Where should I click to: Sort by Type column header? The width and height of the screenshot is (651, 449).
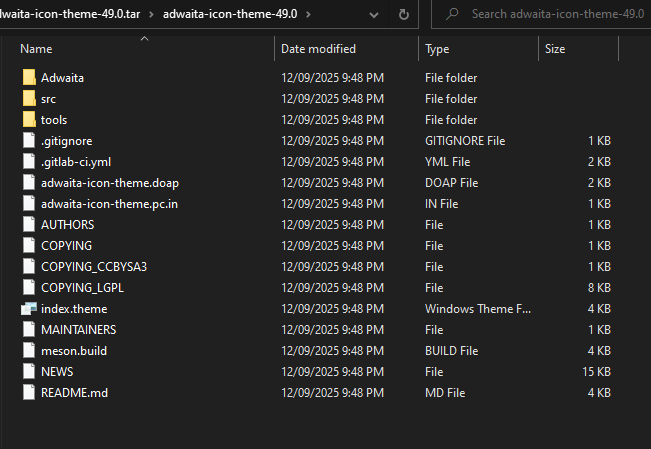click(437, 48)
